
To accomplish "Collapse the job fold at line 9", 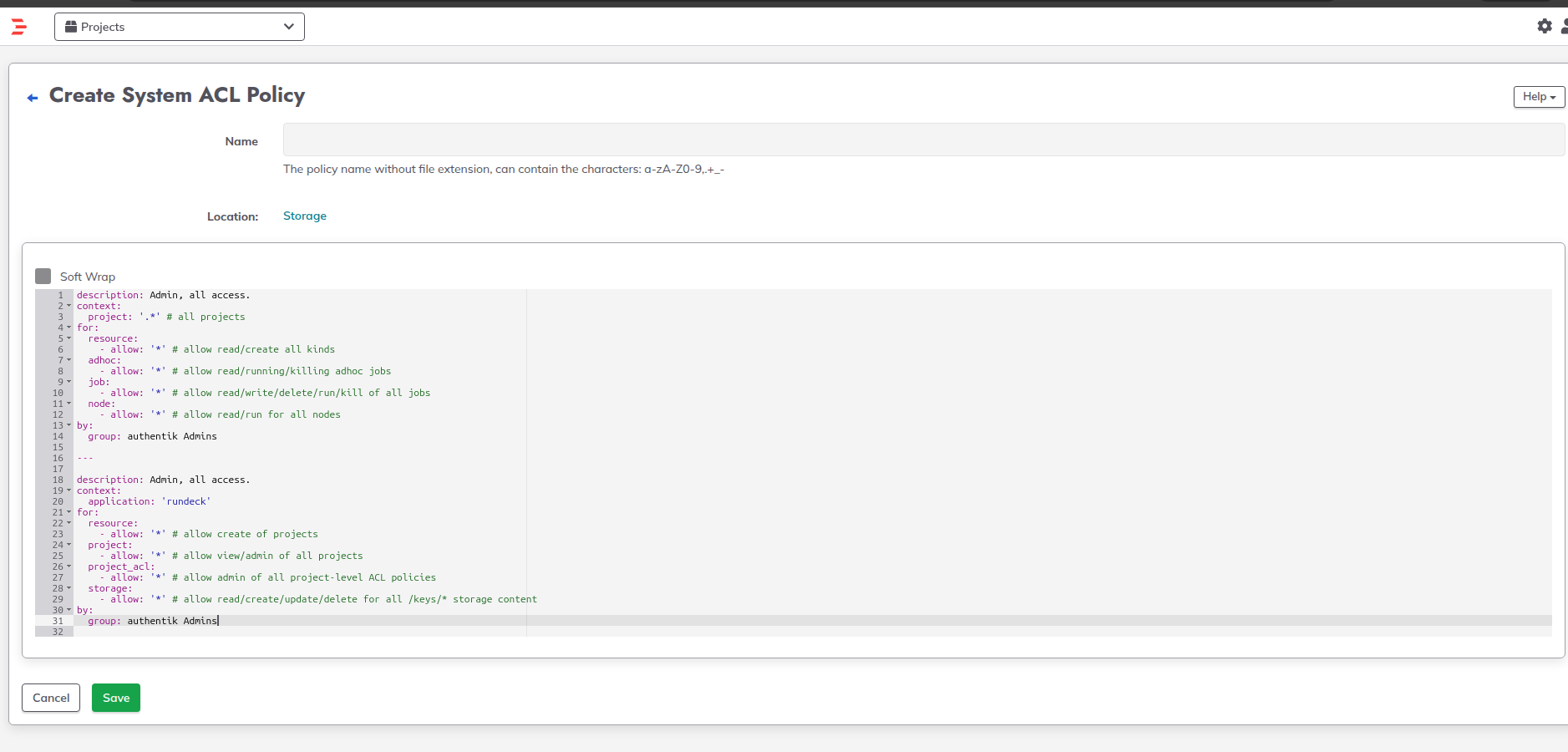I will (x=69, y=382).
